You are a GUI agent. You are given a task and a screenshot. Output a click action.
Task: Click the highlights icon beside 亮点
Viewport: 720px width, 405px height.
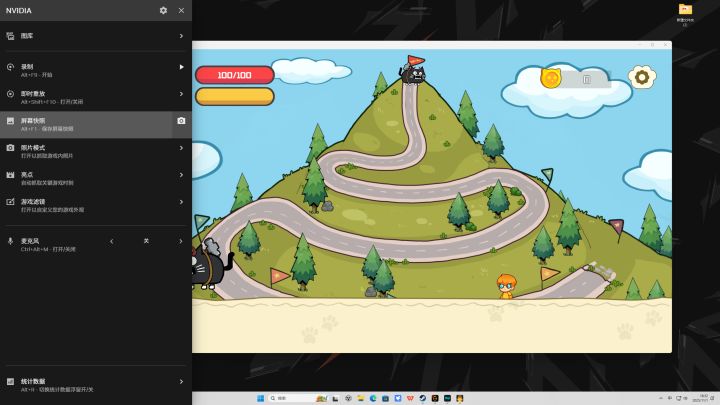tap(10, 175)
